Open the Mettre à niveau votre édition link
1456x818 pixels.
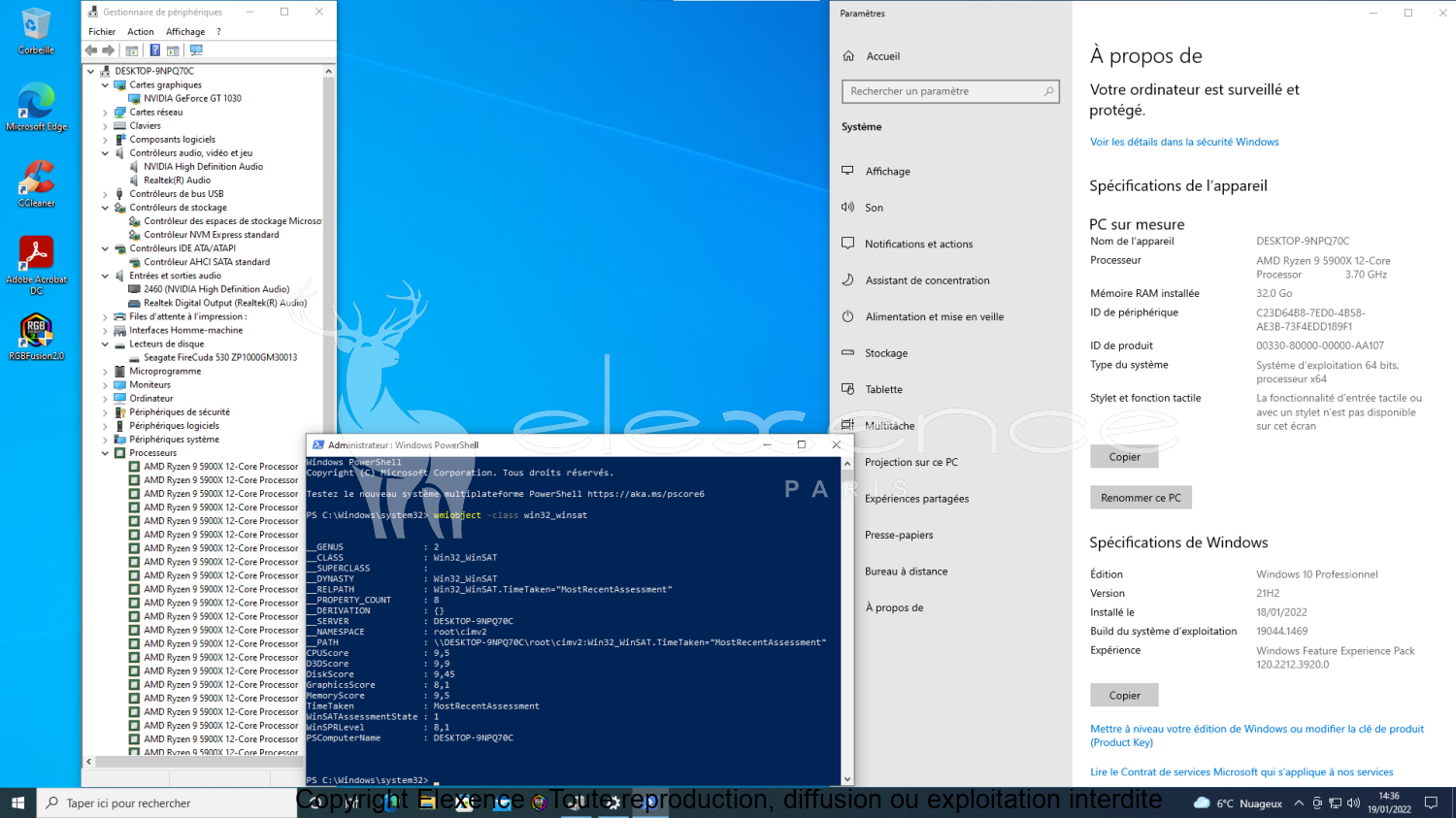1257,736
